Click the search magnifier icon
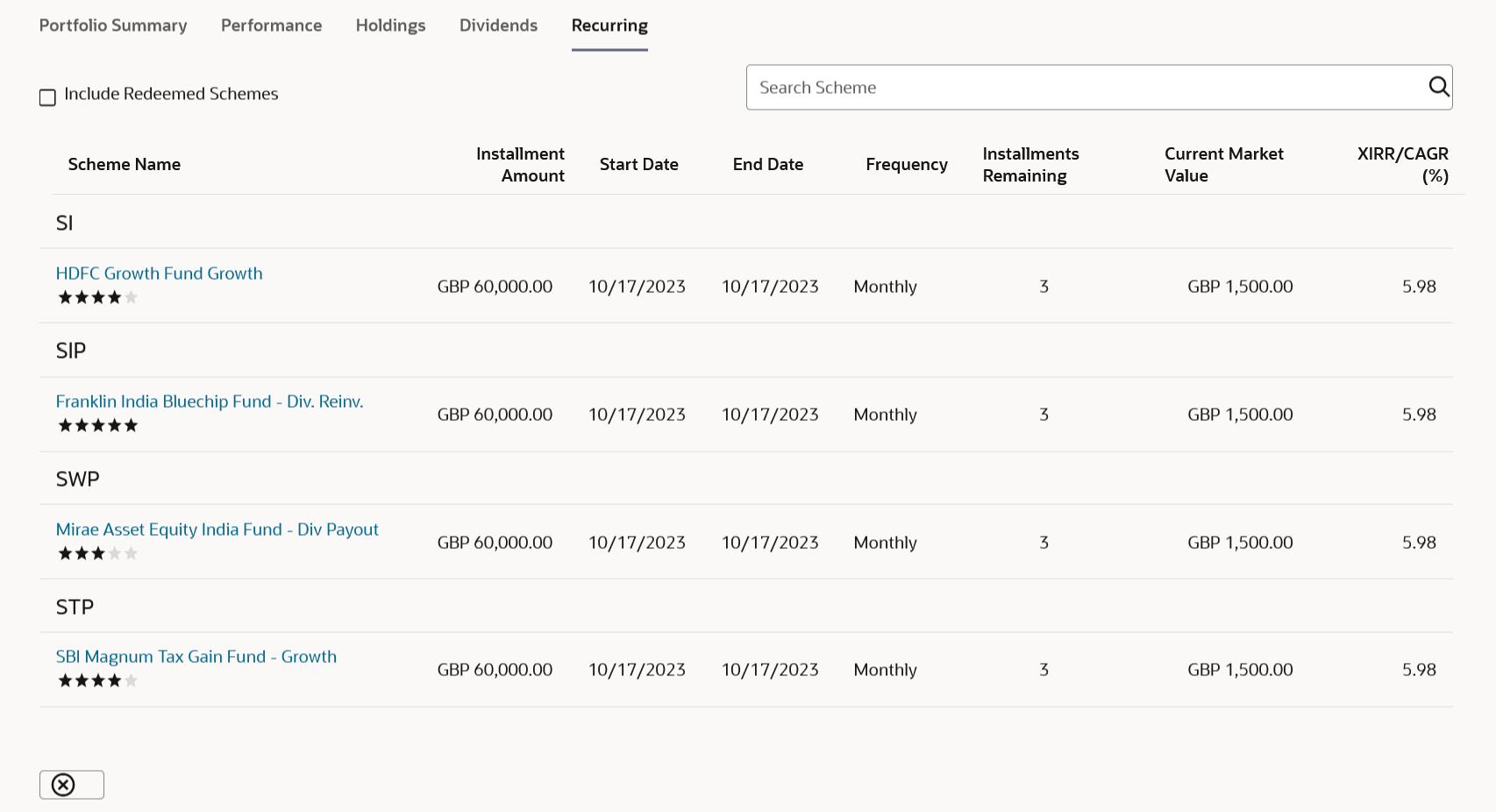1496x812 pixels. pos(1438,87)
